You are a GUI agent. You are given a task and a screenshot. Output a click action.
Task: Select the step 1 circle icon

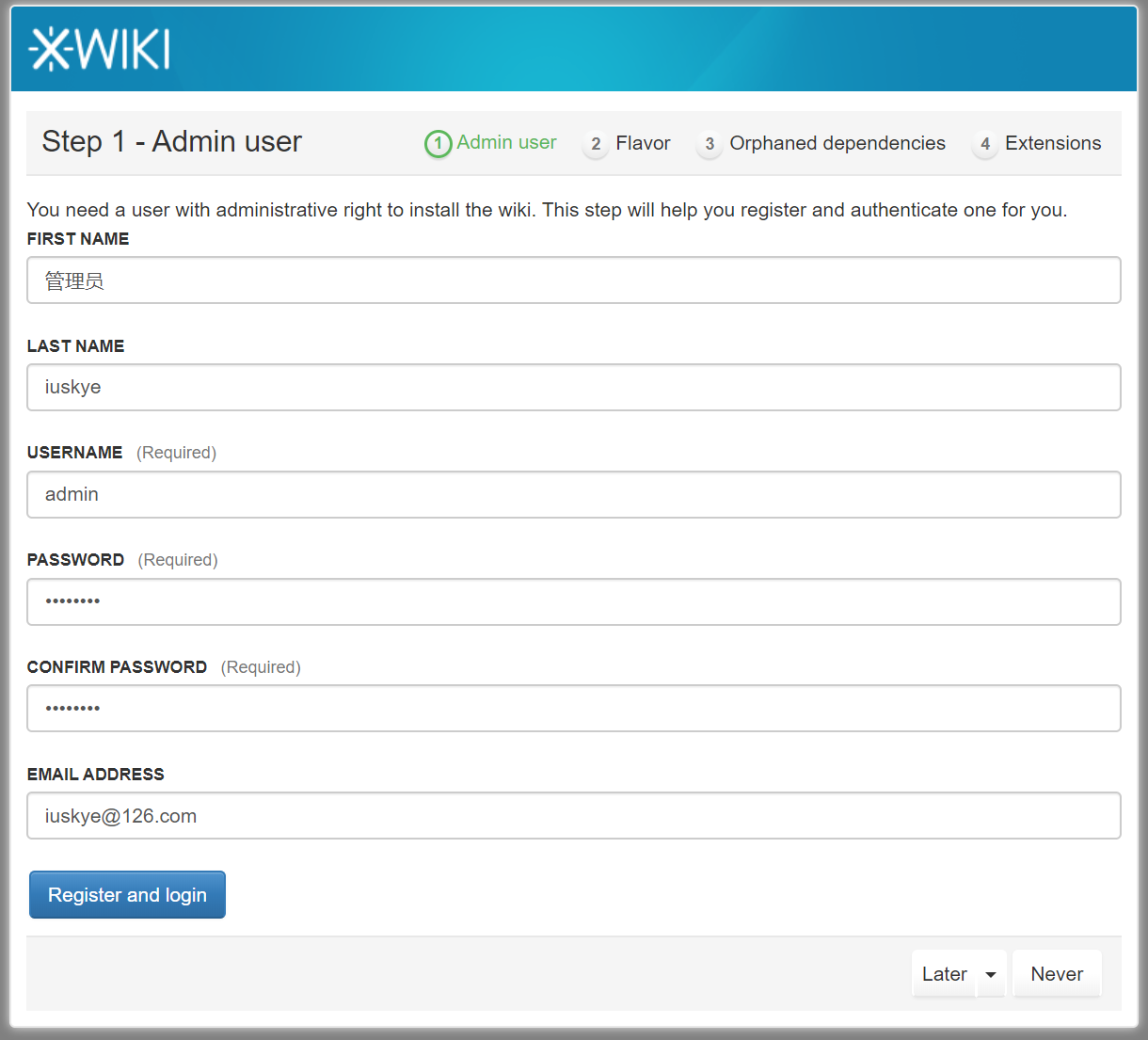[x=438, y=144]
